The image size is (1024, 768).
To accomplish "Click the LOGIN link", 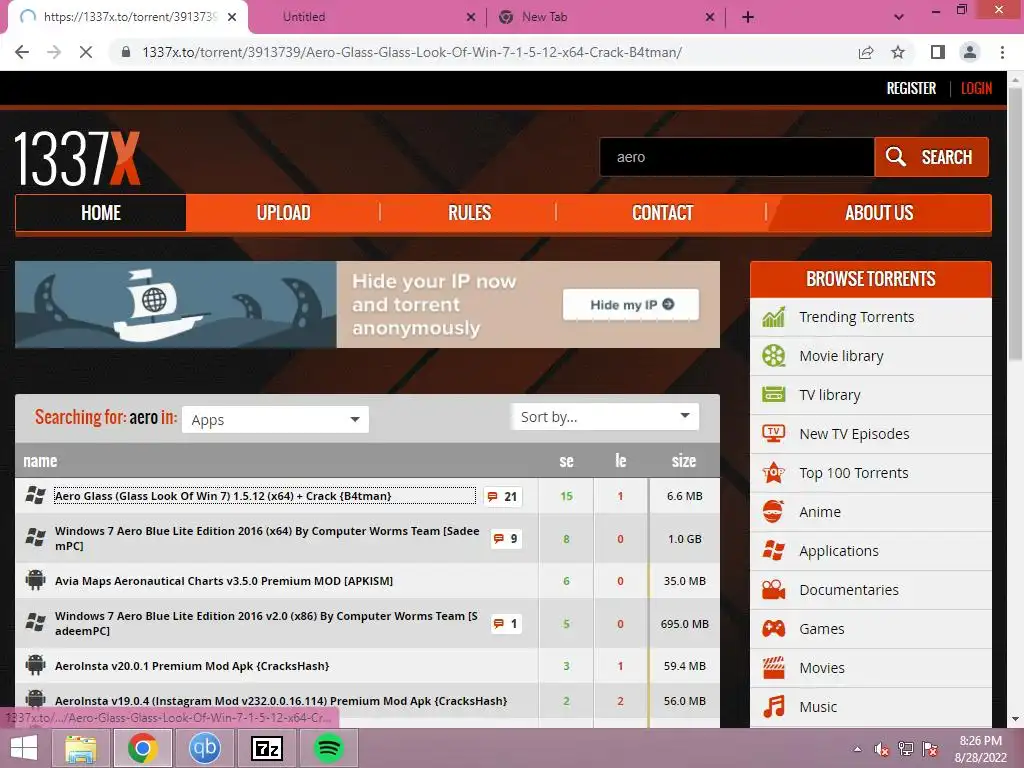I will pos(976,88).
